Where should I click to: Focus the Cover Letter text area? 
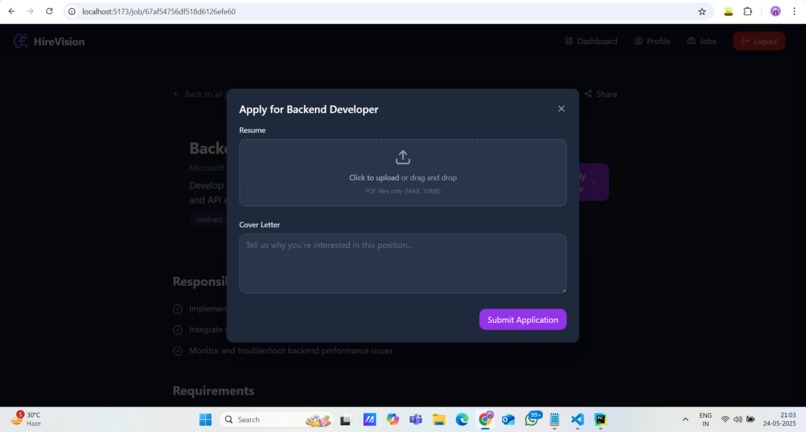[x=402, y=263]
